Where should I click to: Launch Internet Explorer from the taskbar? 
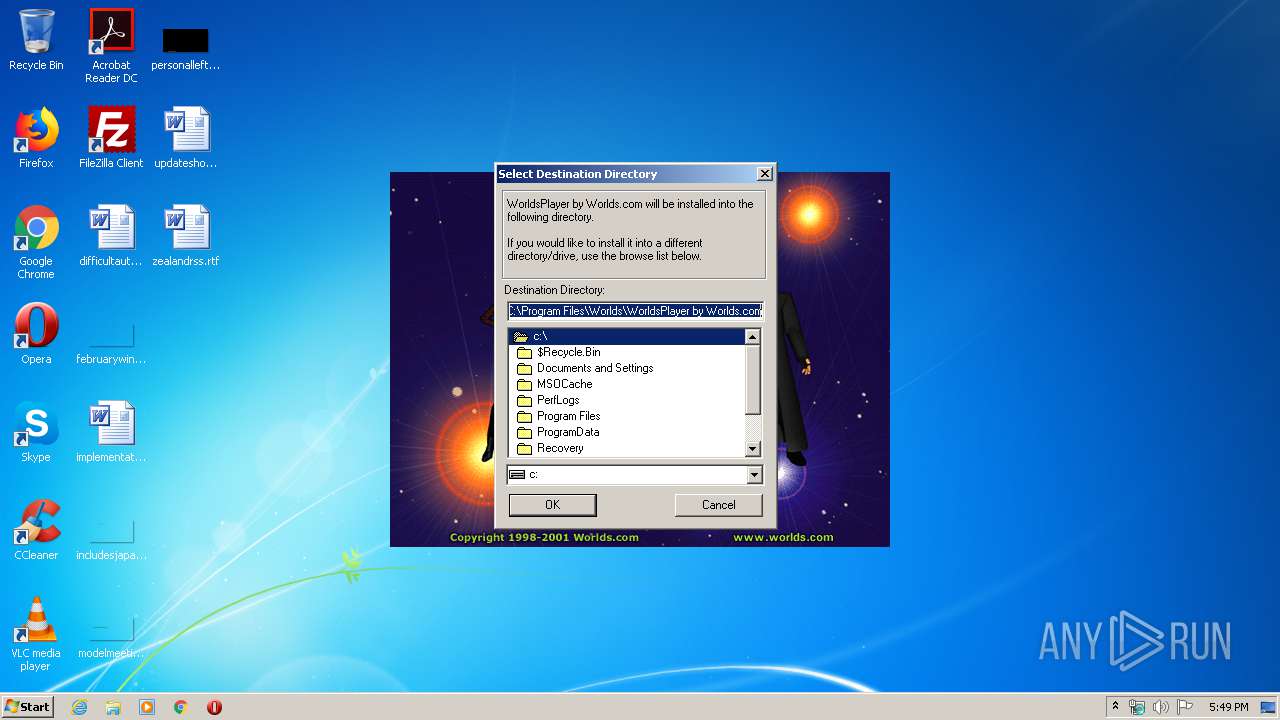tap(79, 707)
